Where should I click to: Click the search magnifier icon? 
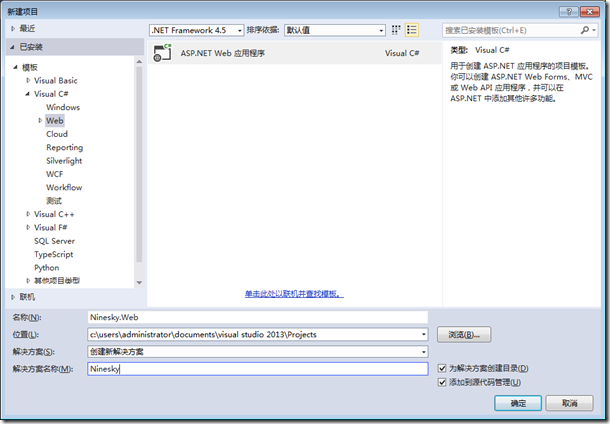[586, 30]
